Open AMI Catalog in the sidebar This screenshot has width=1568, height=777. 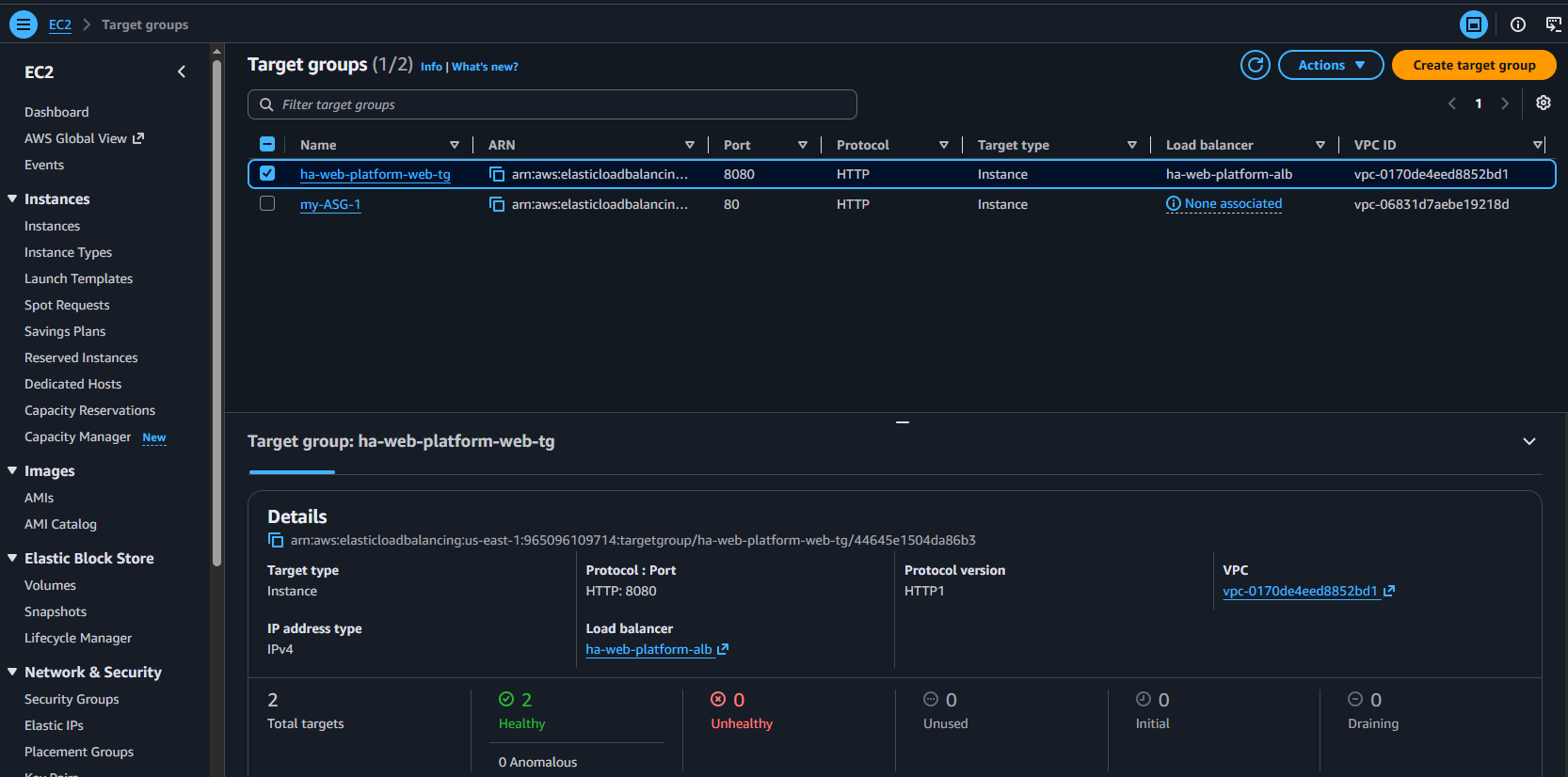[60, 524]
